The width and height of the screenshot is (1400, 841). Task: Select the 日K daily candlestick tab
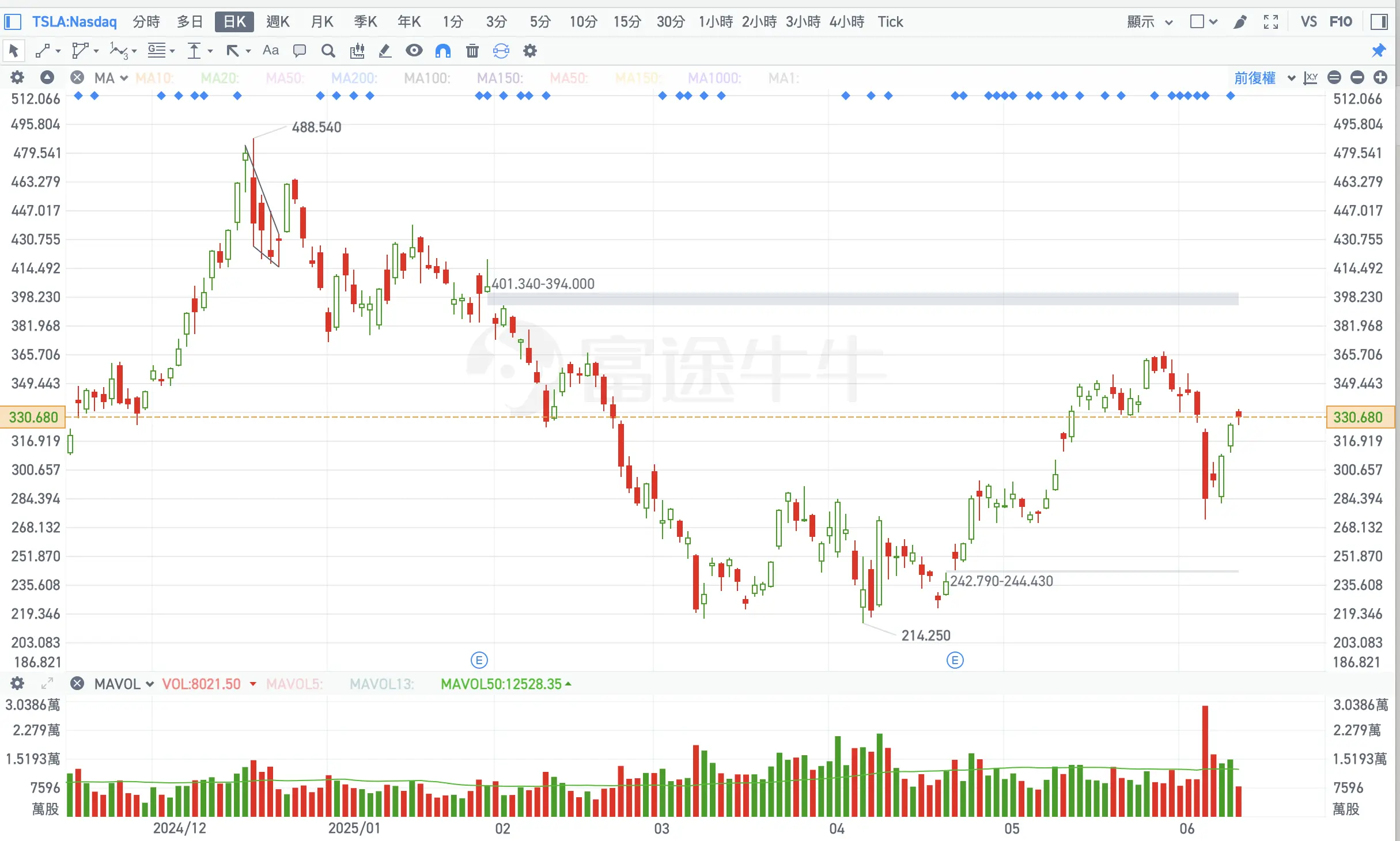click(x=234, y=22)
